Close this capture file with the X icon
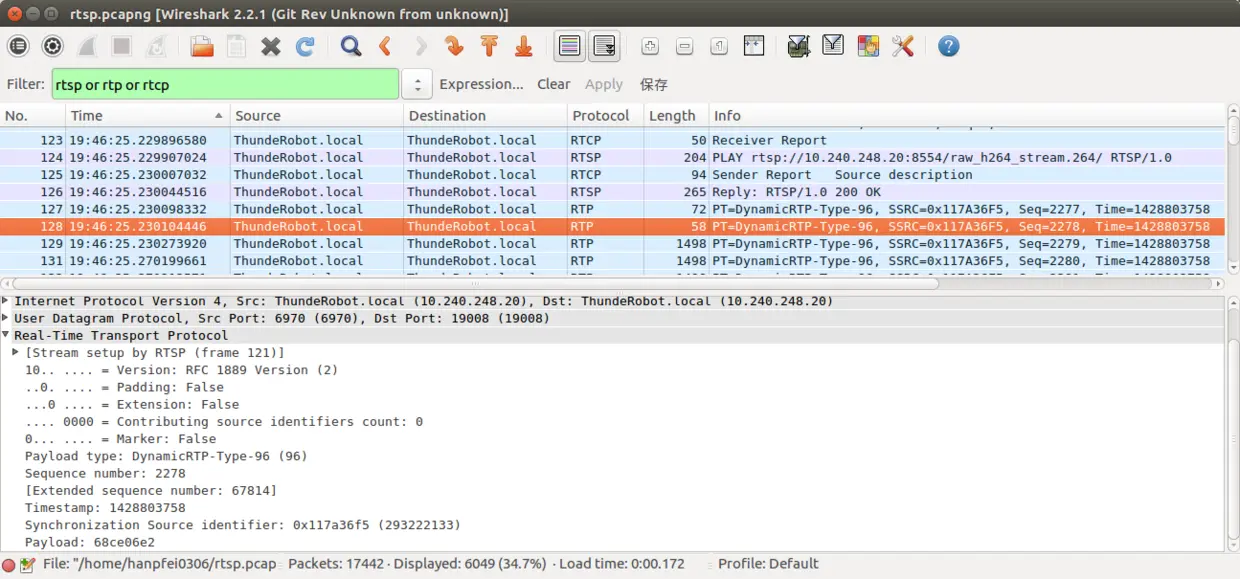Image resolution: width=1240 pixels, height=579 pixels. [271, 46]
